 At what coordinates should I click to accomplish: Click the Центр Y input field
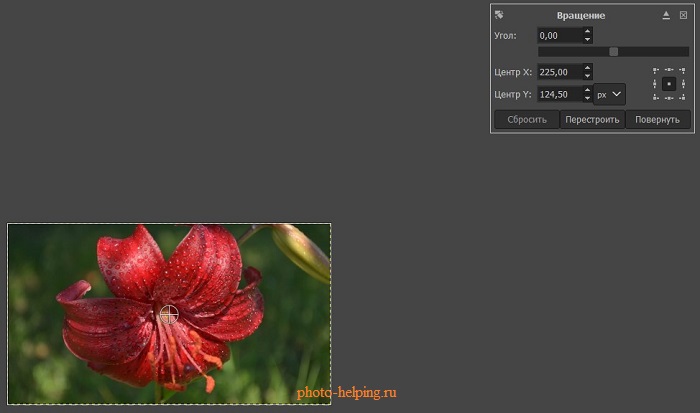[560, 94]
